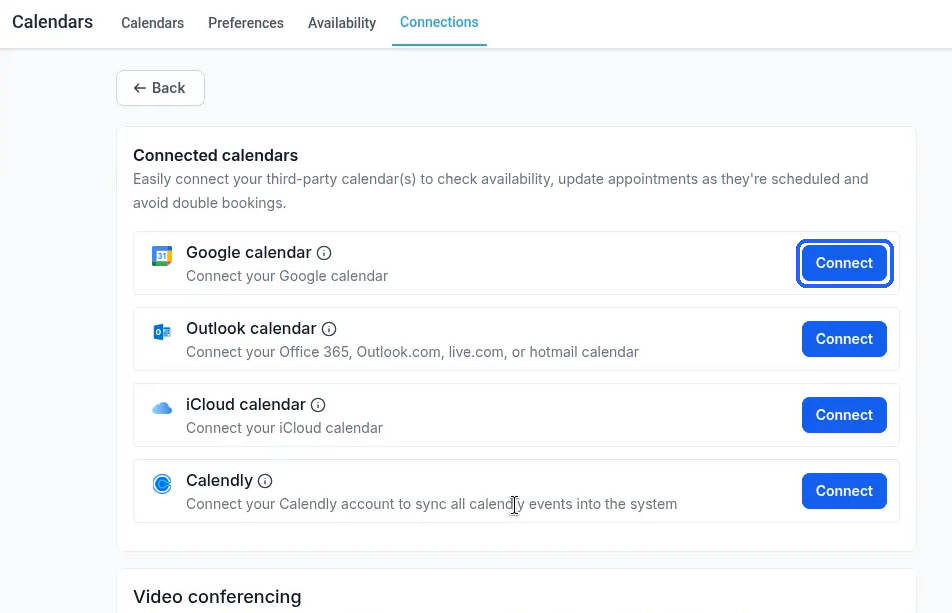Click the Google calendar title text
The image size is (952, 613).
click(248, 252)
